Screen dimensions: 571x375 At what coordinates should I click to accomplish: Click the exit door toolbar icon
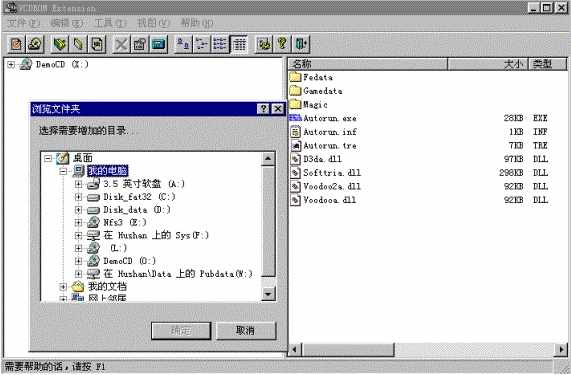pyautogui.click(x=301, y=44)
